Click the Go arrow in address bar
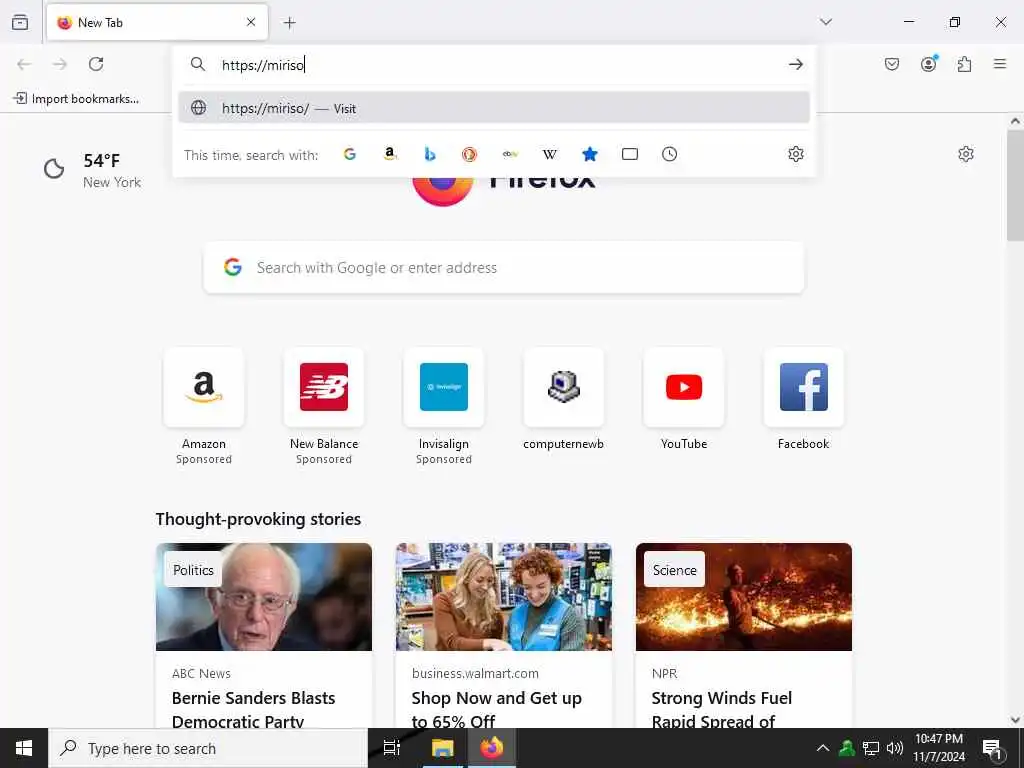This screenshot has width=1024, height=768. [795, 64]
